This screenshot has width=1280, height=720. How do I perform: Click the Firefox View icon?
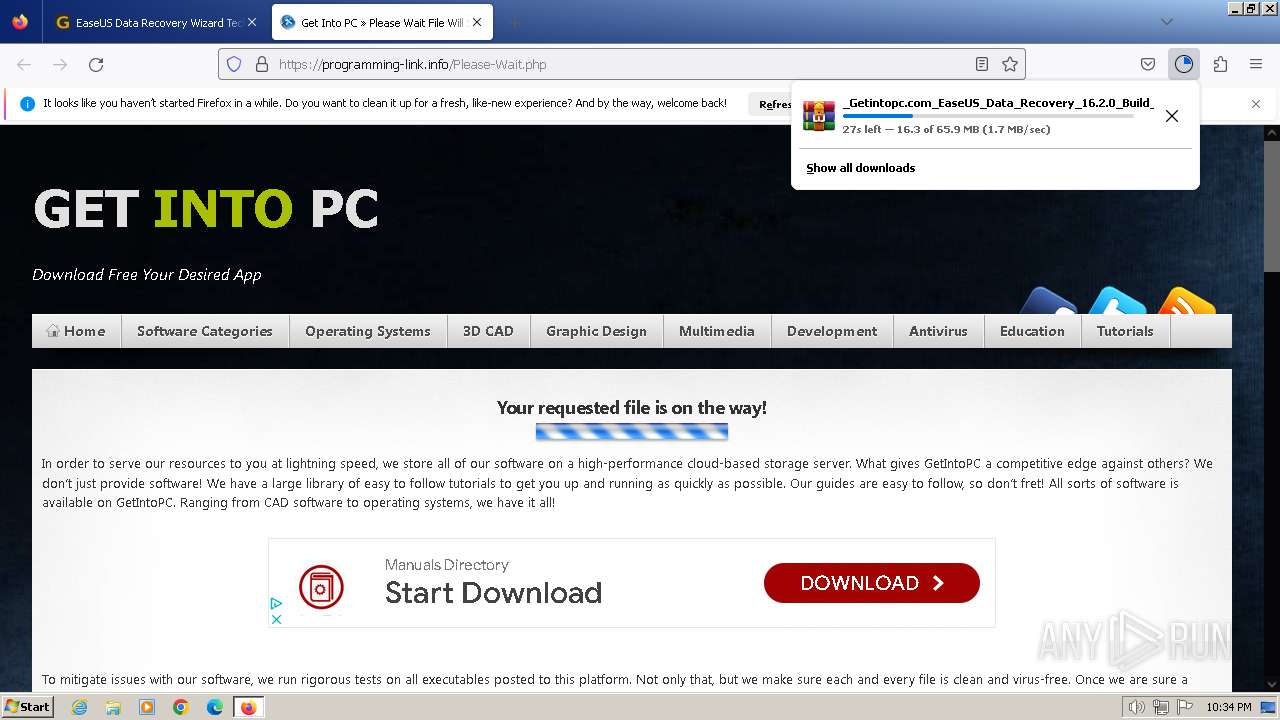[20, 22]
